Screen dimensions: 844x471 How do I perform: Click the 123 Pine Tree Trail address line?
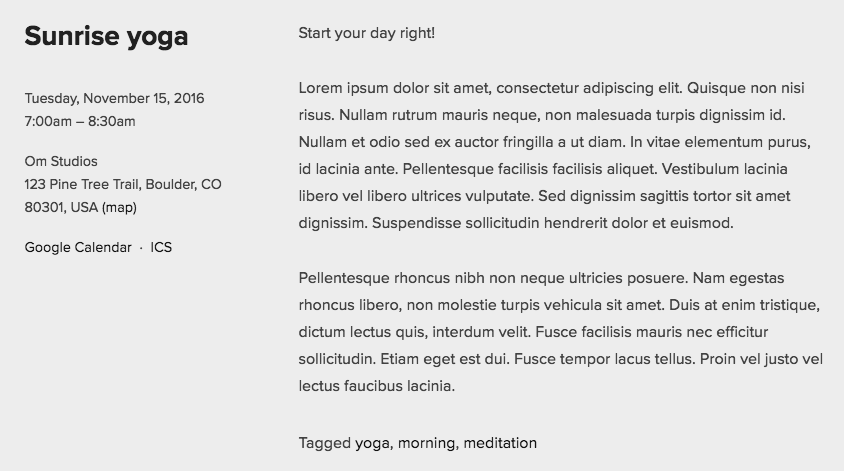click(123, 185)
